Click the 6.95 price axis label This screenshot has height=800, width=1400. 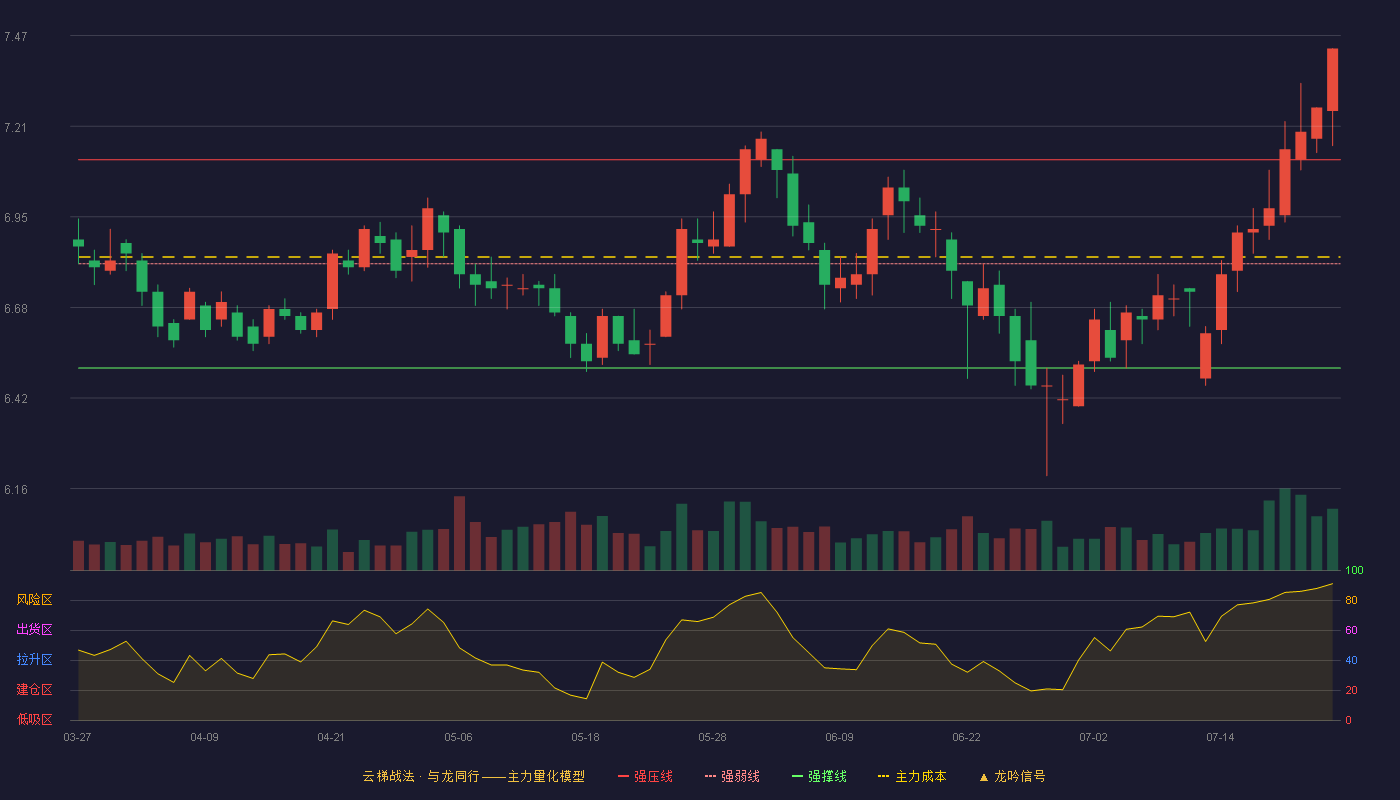point(15,218)
